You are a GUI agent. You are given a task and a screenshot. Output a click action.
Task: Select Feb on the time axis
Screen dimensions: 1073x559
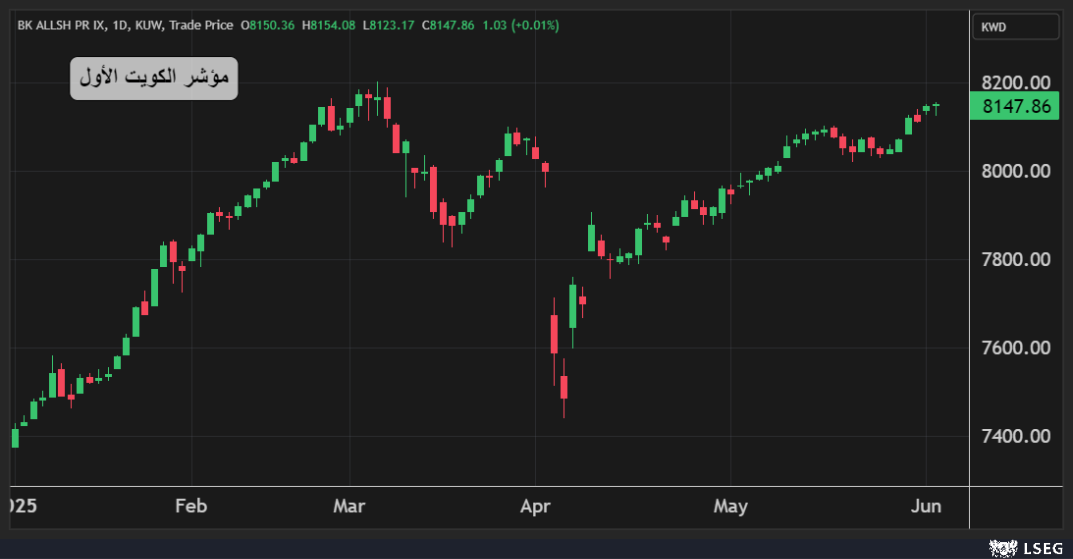tap(190, 507)
